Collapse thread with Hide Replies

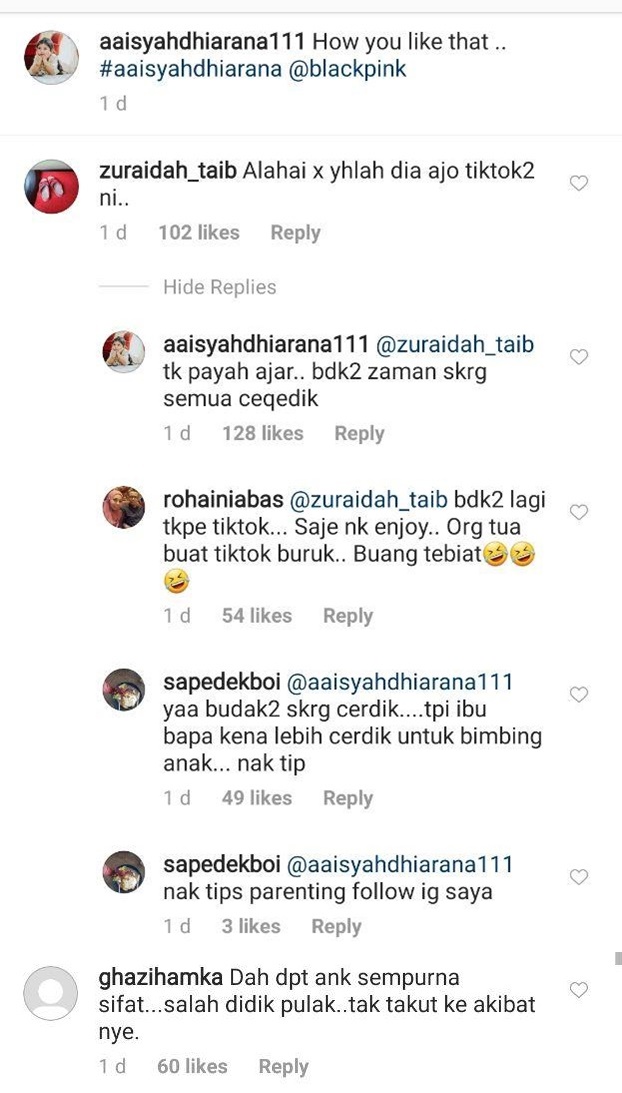(220, 287)
